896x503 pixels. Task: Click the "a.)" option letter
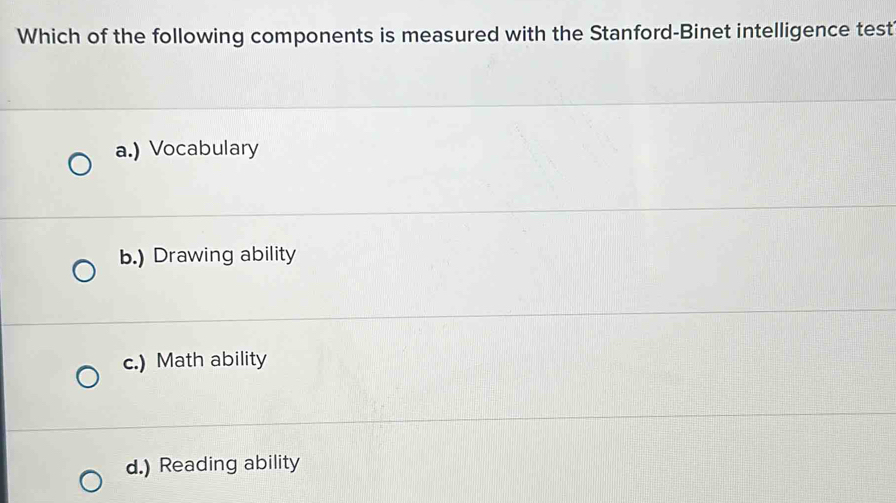point(128,150)
